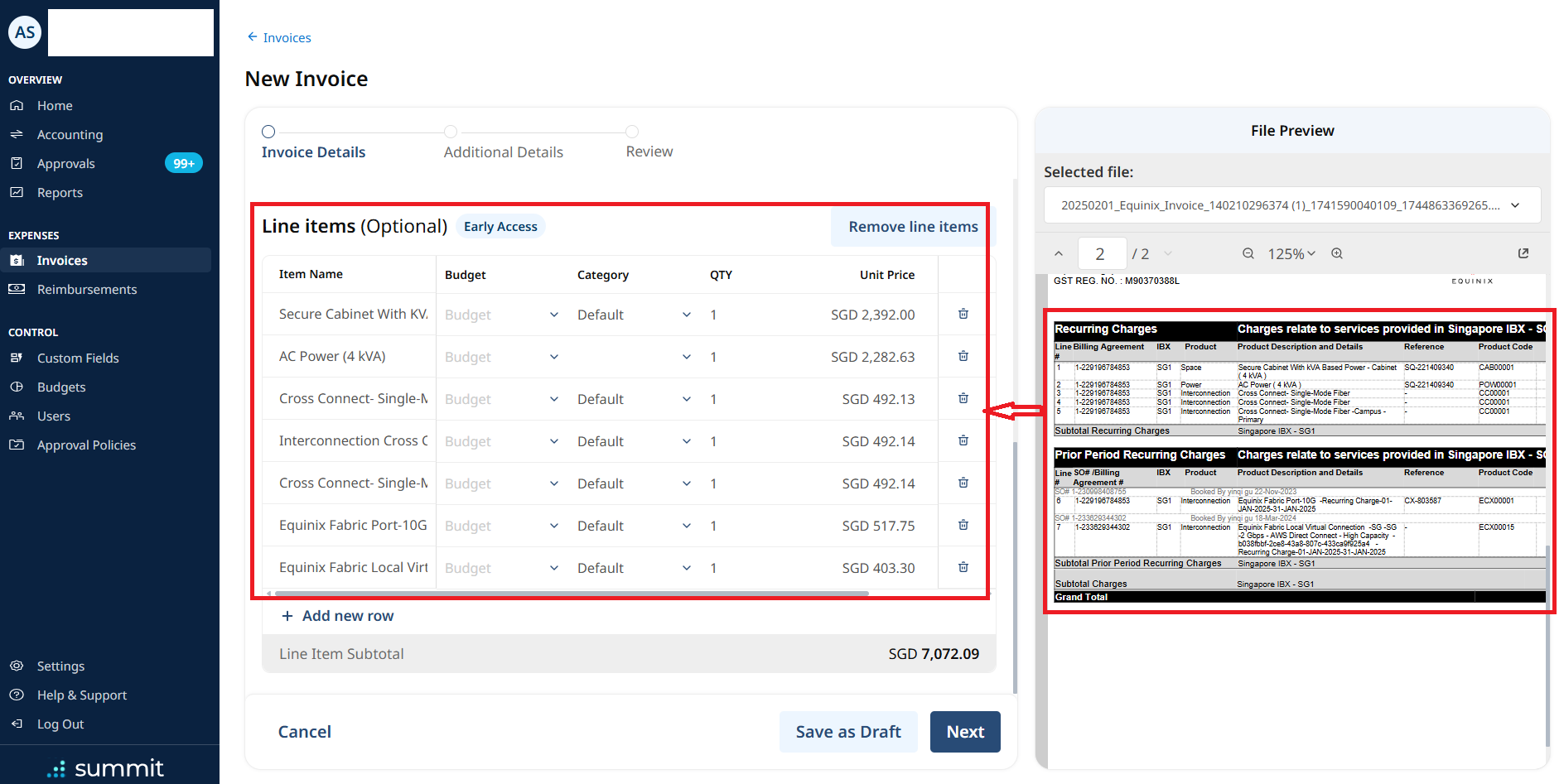Click the Reimbursements cash icon
This screenshot has height=784, width=1564.
(17, 289)
